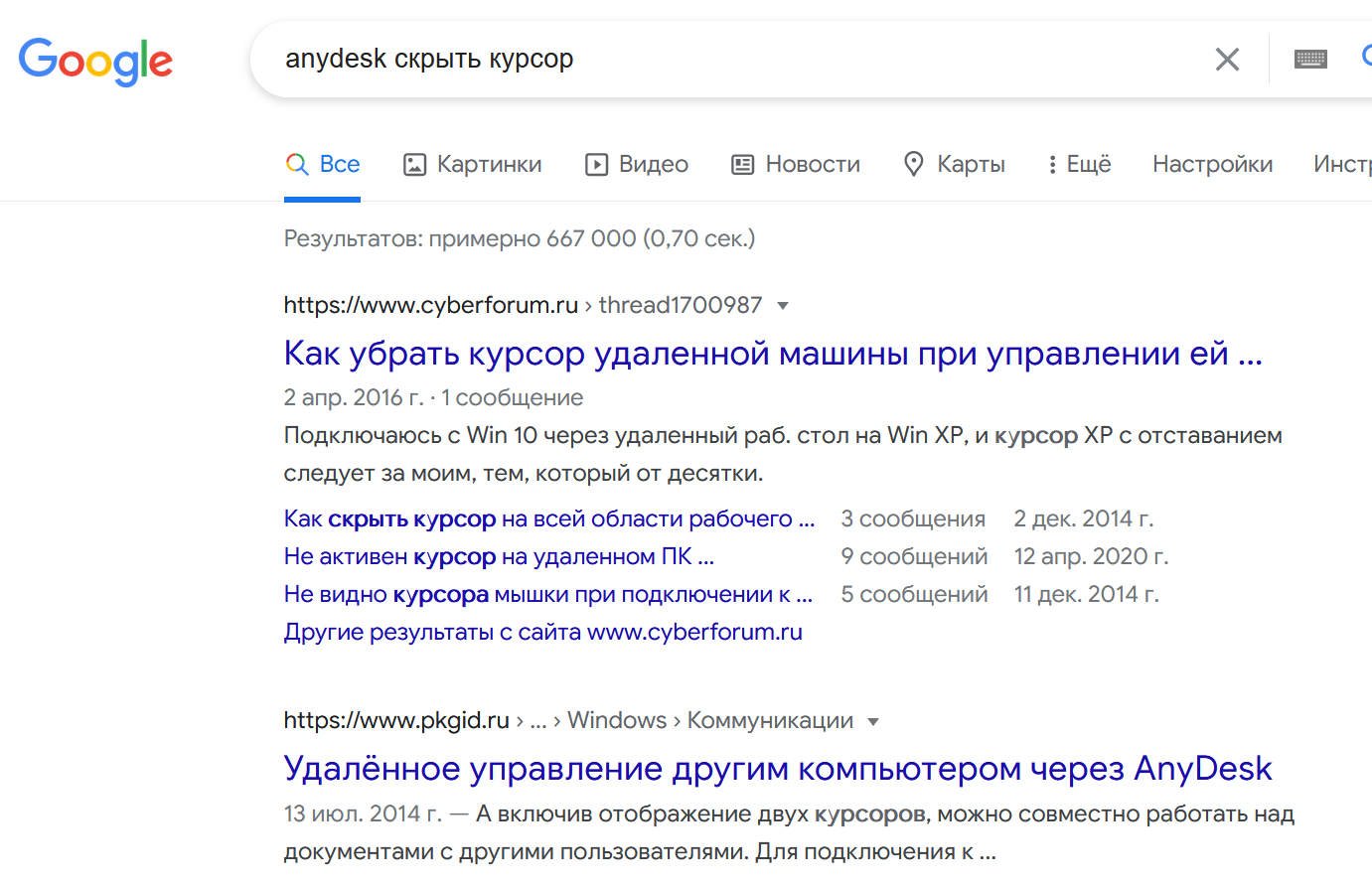Viewport: 1372px width, 887px height.
Task: Click the date 2 дек. 2014 г.
Action: tap(1084, 518)
